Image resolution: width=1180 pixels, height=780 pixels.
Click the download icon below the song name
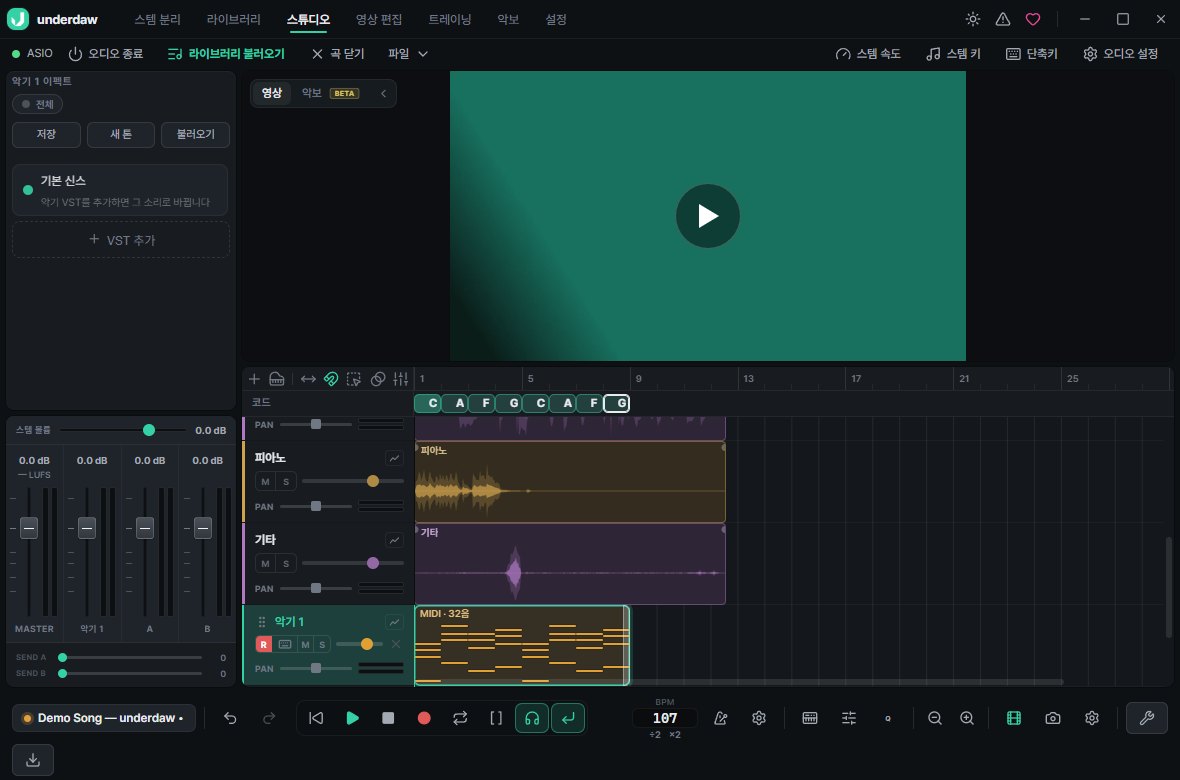[33, 760]
